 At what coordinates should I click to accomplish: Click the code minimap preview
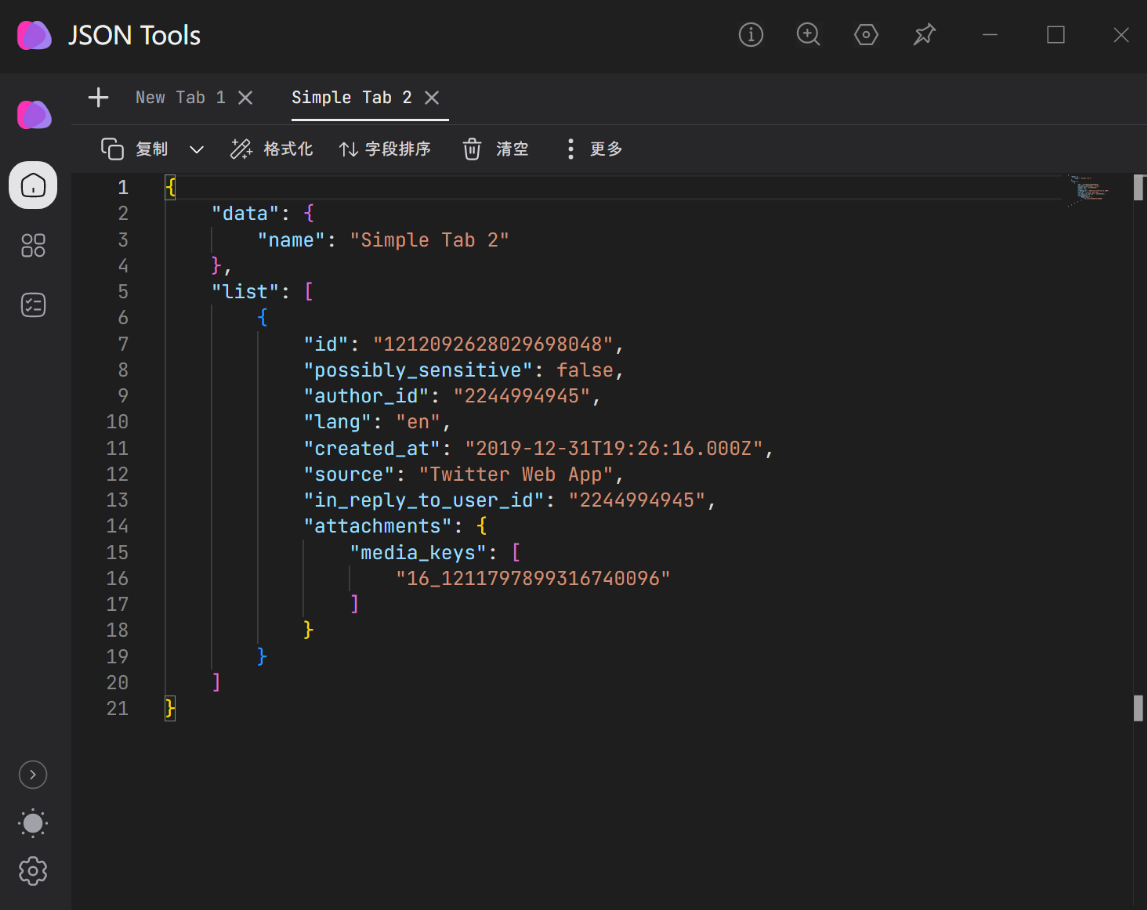(x=1090, y=189)
